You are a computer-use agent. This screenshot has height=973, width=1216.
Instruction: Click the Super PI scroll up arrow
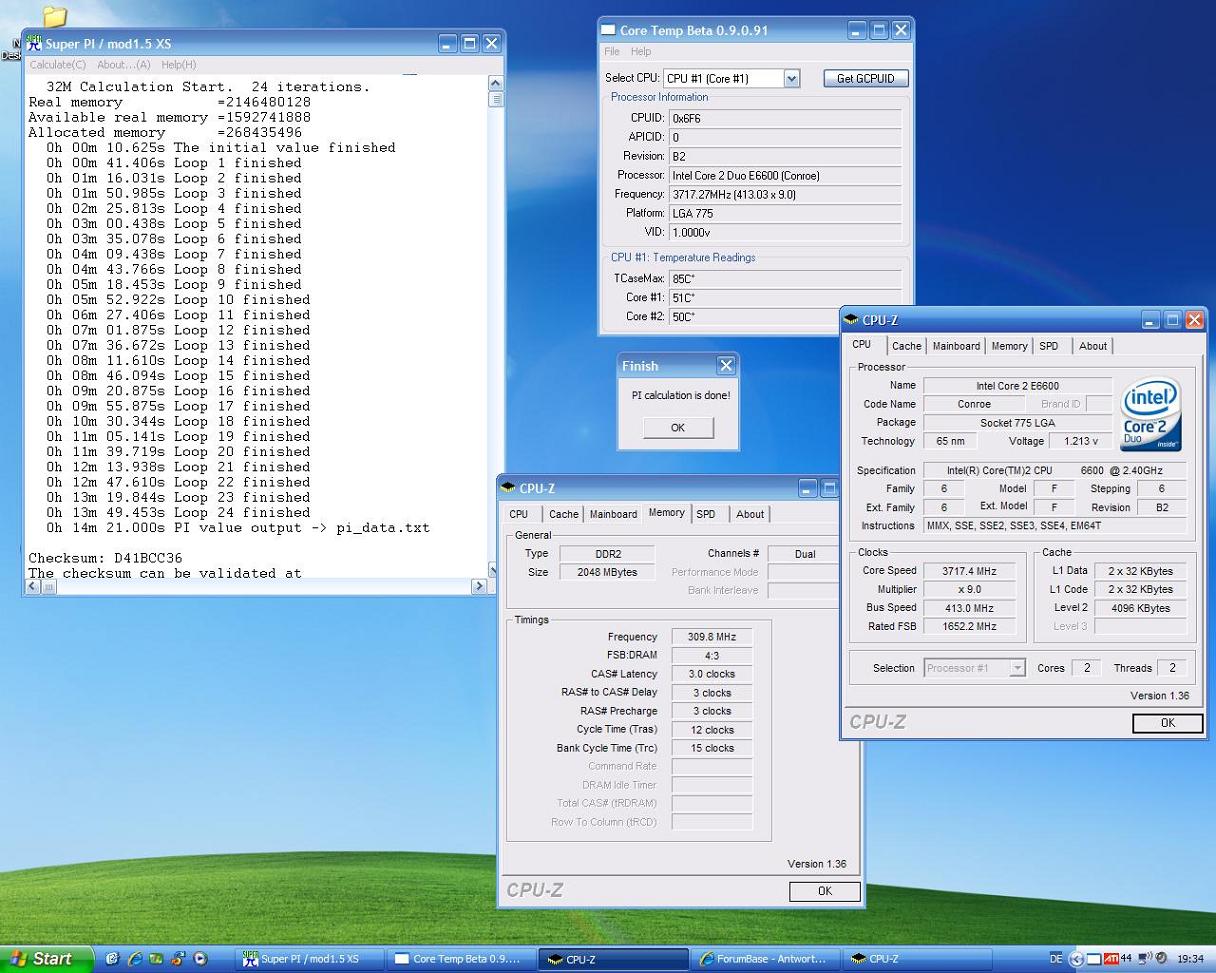[495, 84]
